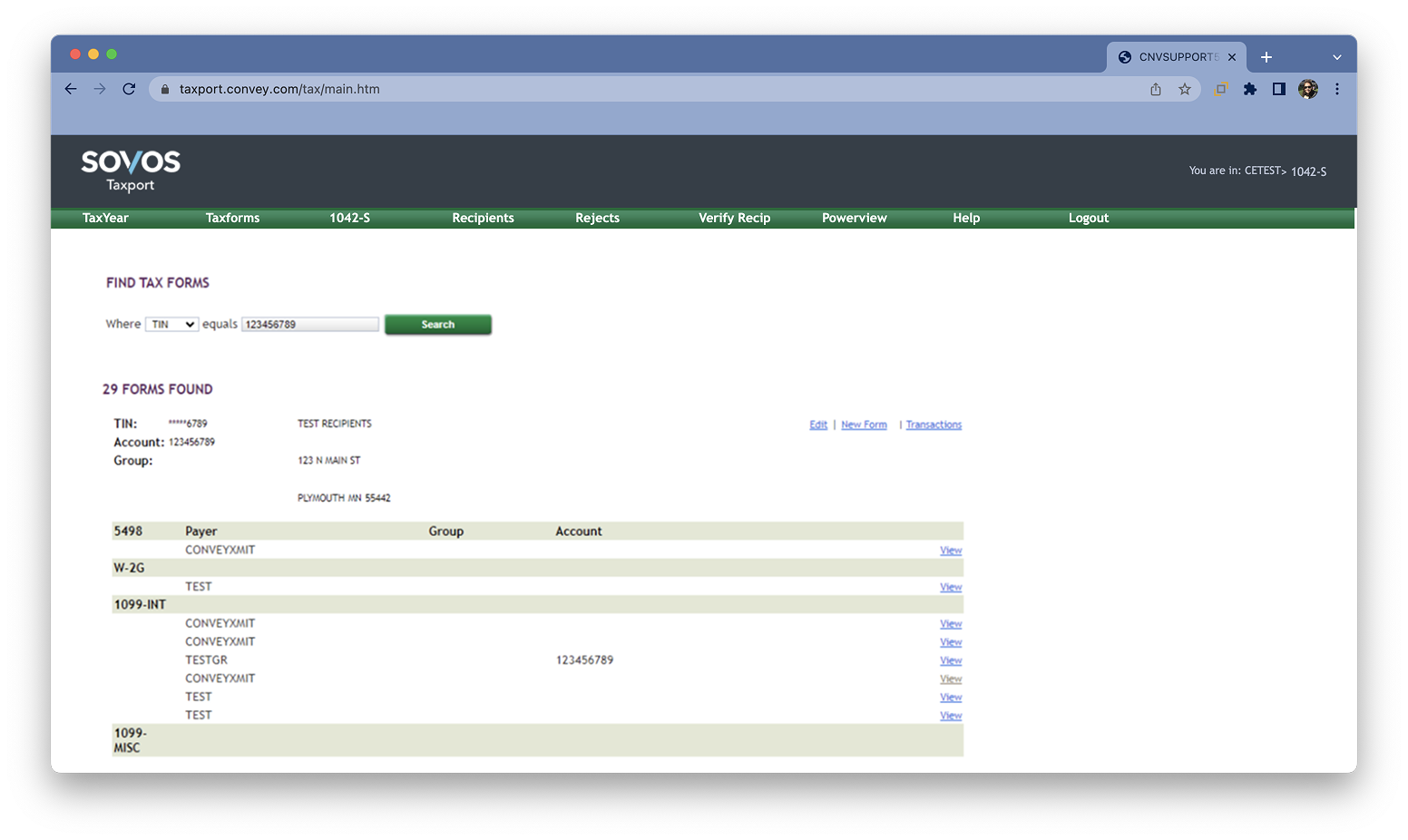
Task: Click the share page icon
Action: pyautogui.click(x=1156, y=89)
